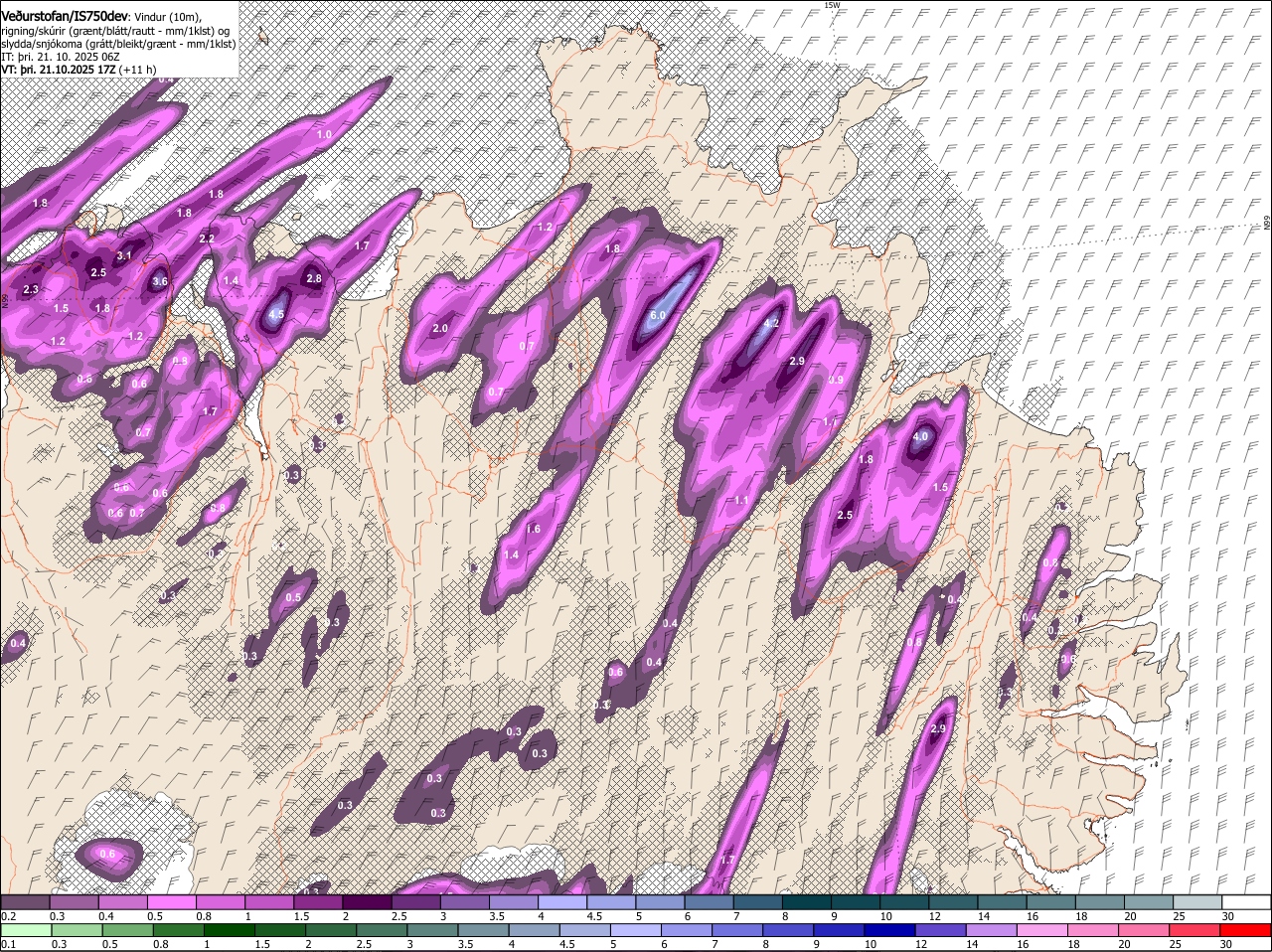Click the 3.6 precipitation value label
The height and width of the screenshot is (952, 1272).
tap(160, 282)
